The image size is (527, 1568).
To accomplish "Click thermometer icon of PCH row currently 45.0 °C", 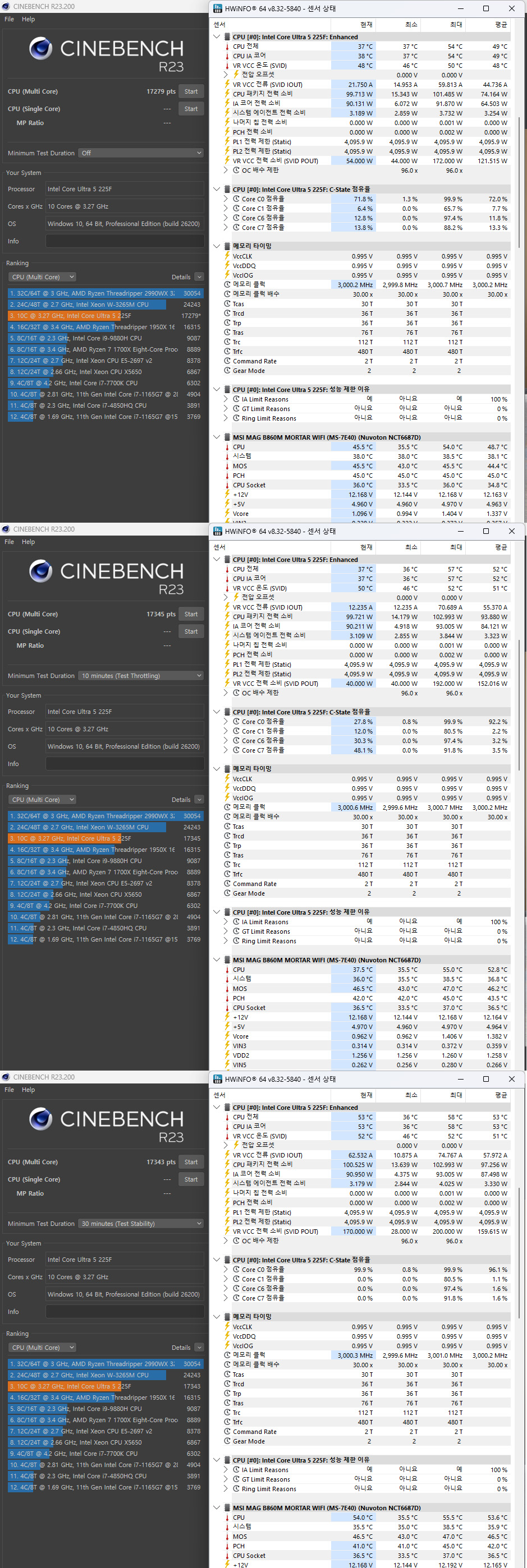I will coord(227,476).
